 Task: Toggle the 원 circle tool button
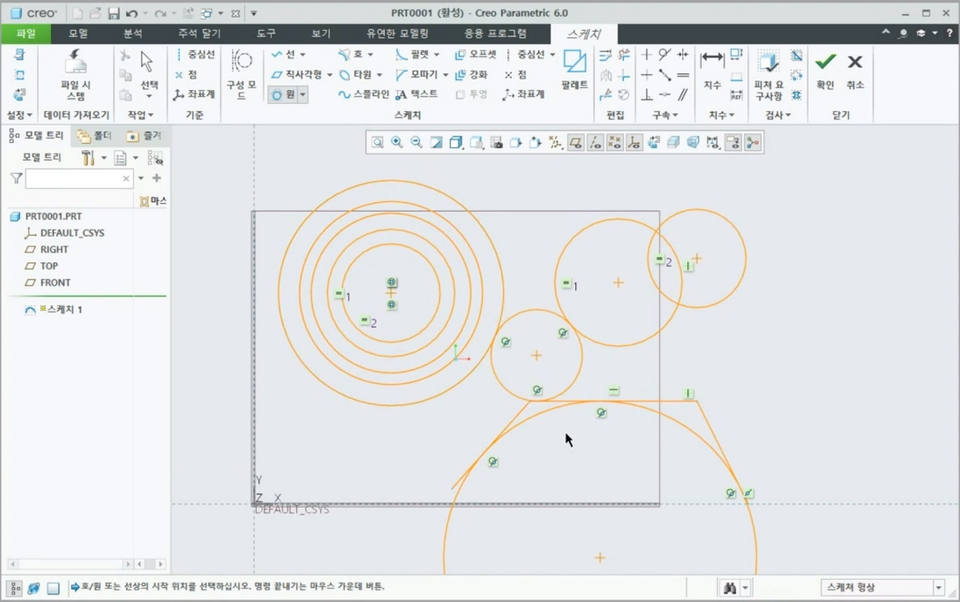click(283, 94)
